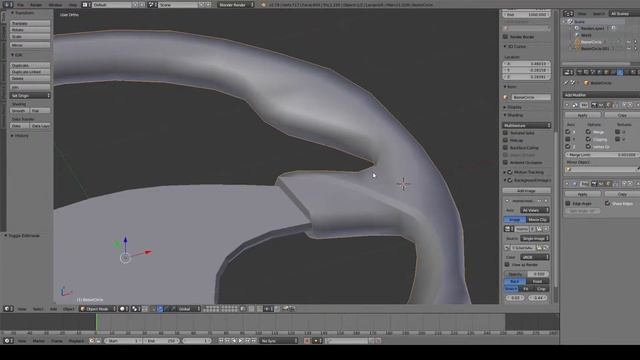640x360 pixels.
Task: Click the Duplicate button
Action: 30,65
